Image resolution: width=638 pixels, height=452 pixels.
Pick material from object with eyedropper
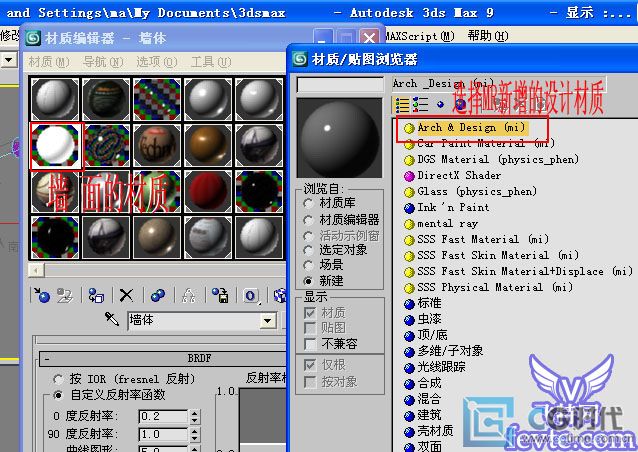pos(111,319)
